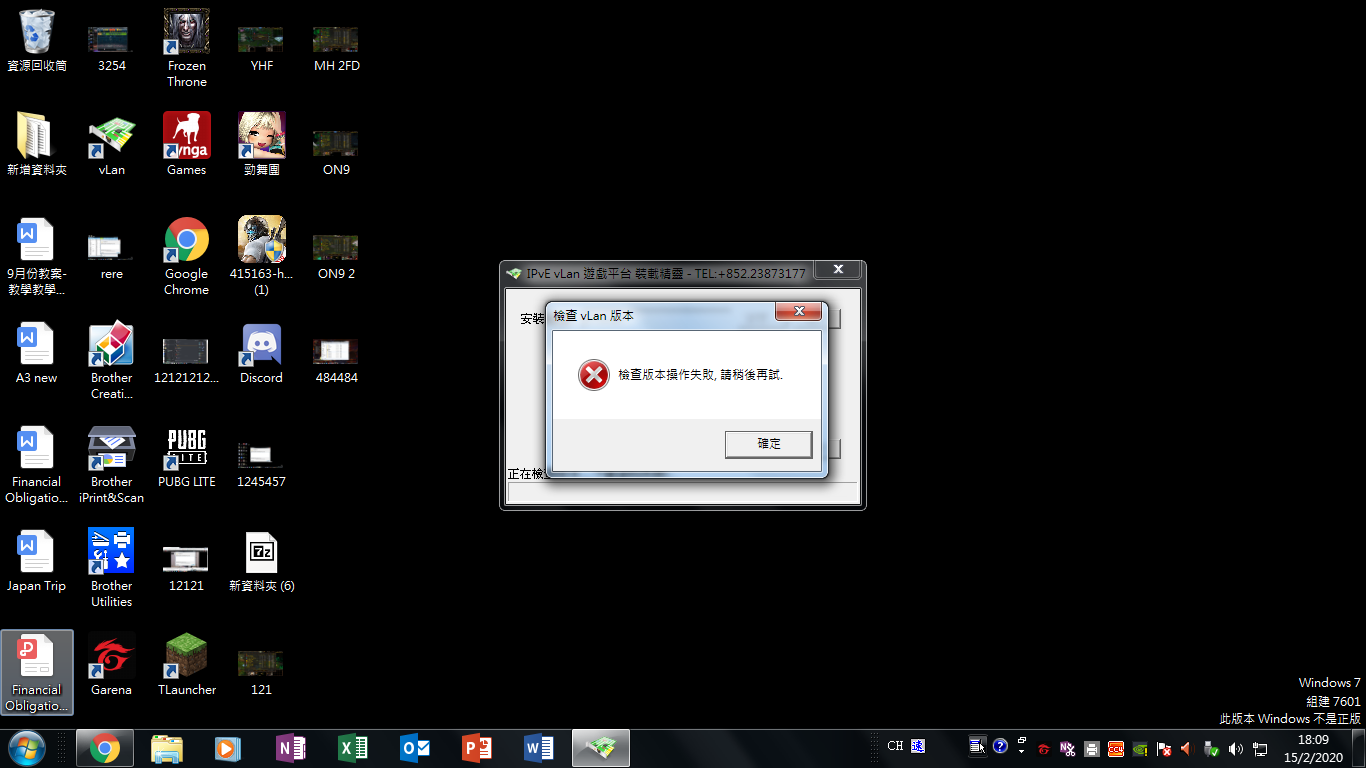This screenshot has height=768, width=1366.
Task: Click the Garena tray icon
Action: 1044,749
